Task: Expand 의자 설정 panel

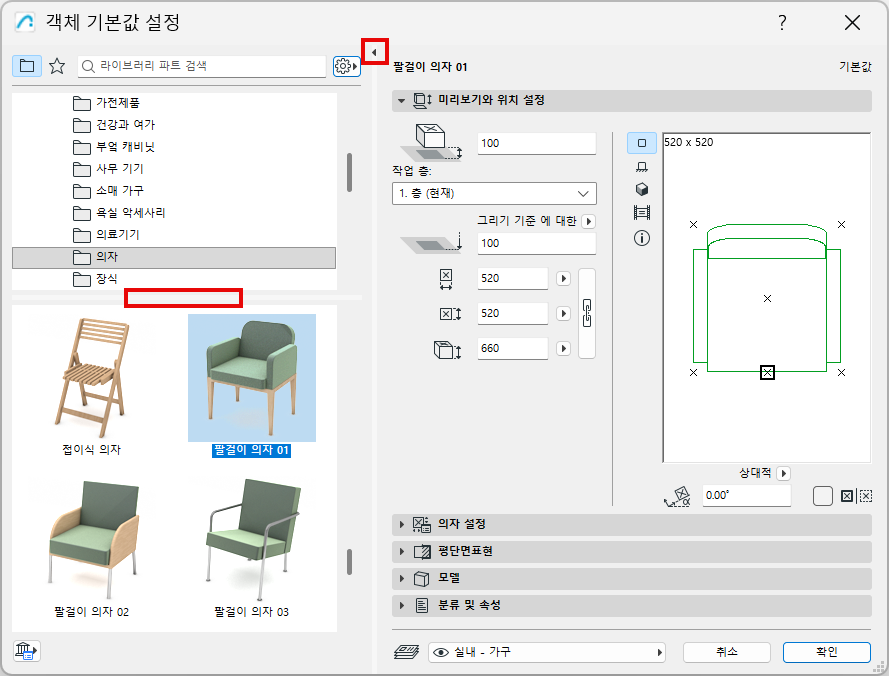Action: pyautogui.click(x=632, y=525)
